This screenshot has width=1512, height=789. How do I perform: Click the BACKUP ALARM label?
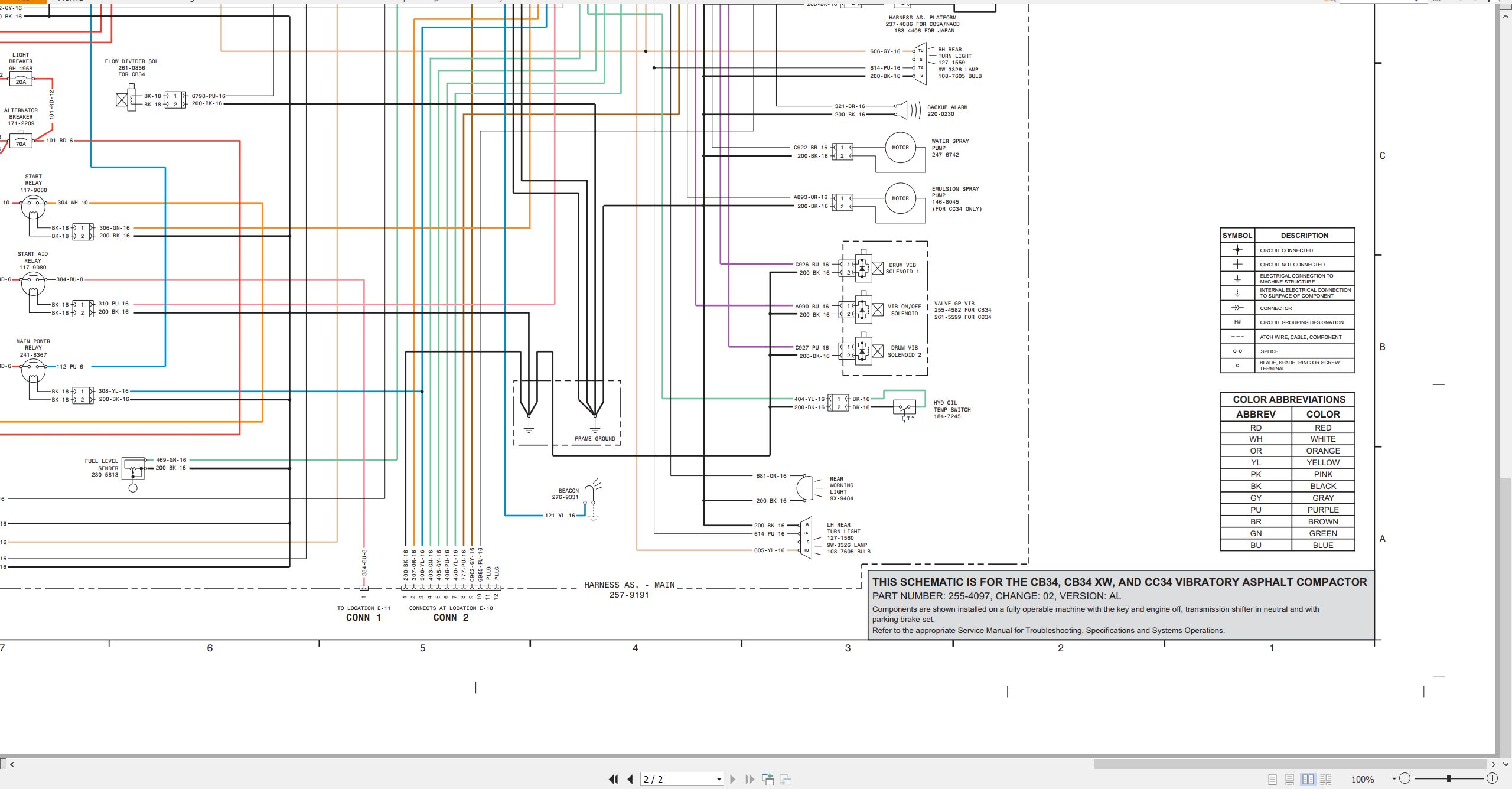tap(947, 107)
